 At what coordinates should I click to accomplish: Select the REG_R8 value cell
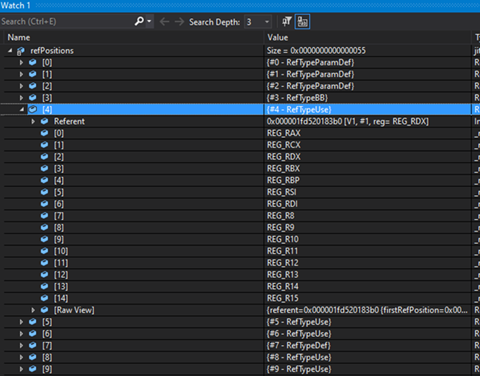(x=281, y=216)
